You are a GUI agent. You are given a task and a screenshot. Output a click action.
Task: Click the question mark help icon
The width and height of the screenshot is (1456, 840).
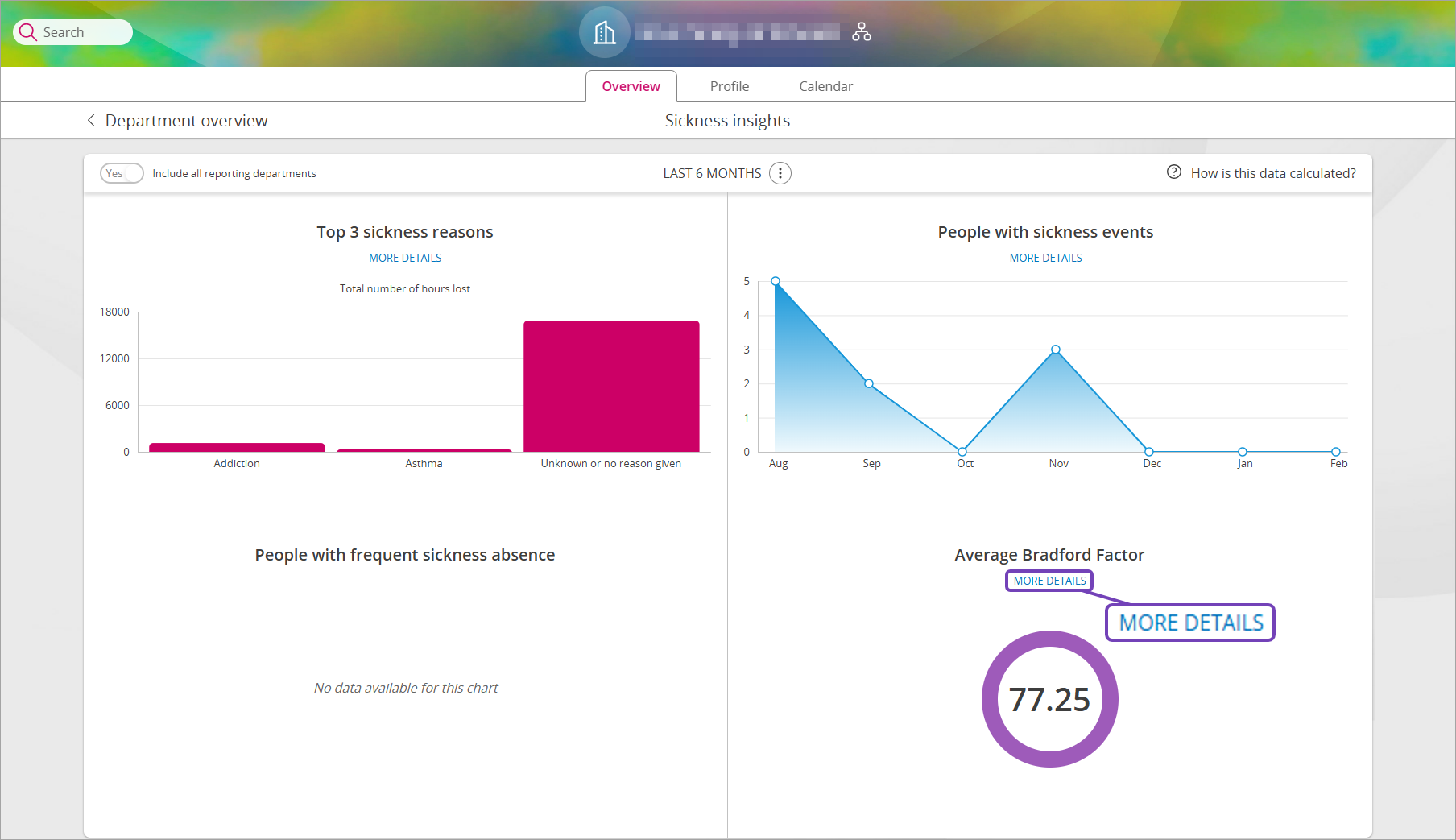[1174, 172]
